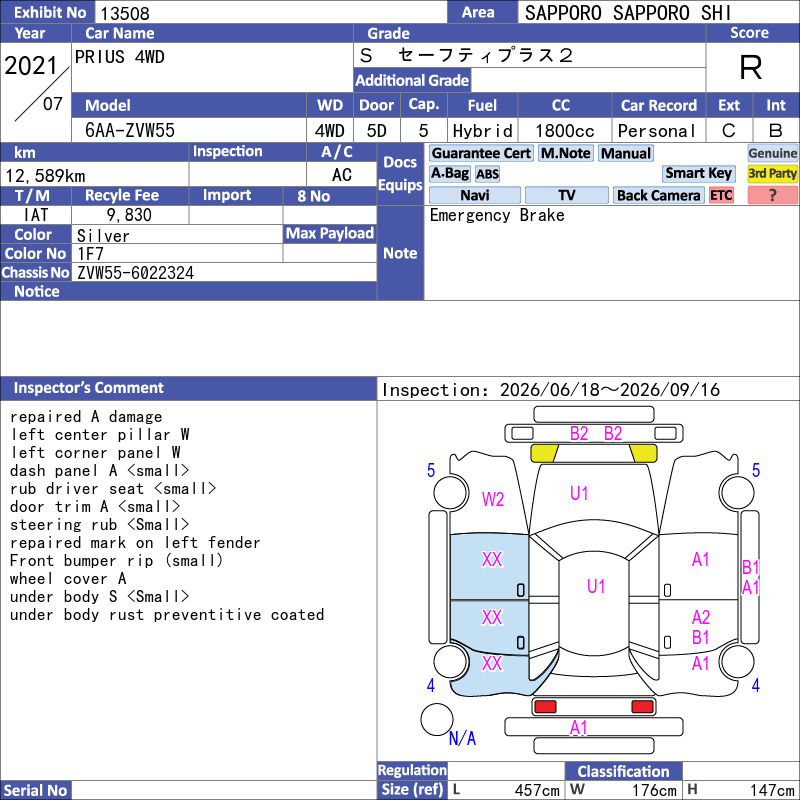Click the length 457cm value

tap(537, 790)
